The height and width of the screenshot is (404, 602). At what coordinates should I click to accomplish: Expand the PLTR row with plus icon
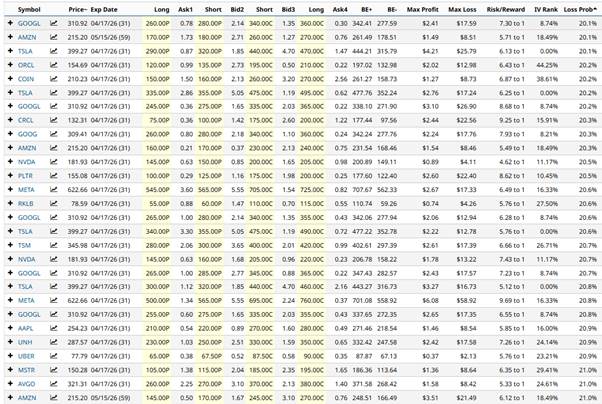pyautogui.click(x=10, y=176)
